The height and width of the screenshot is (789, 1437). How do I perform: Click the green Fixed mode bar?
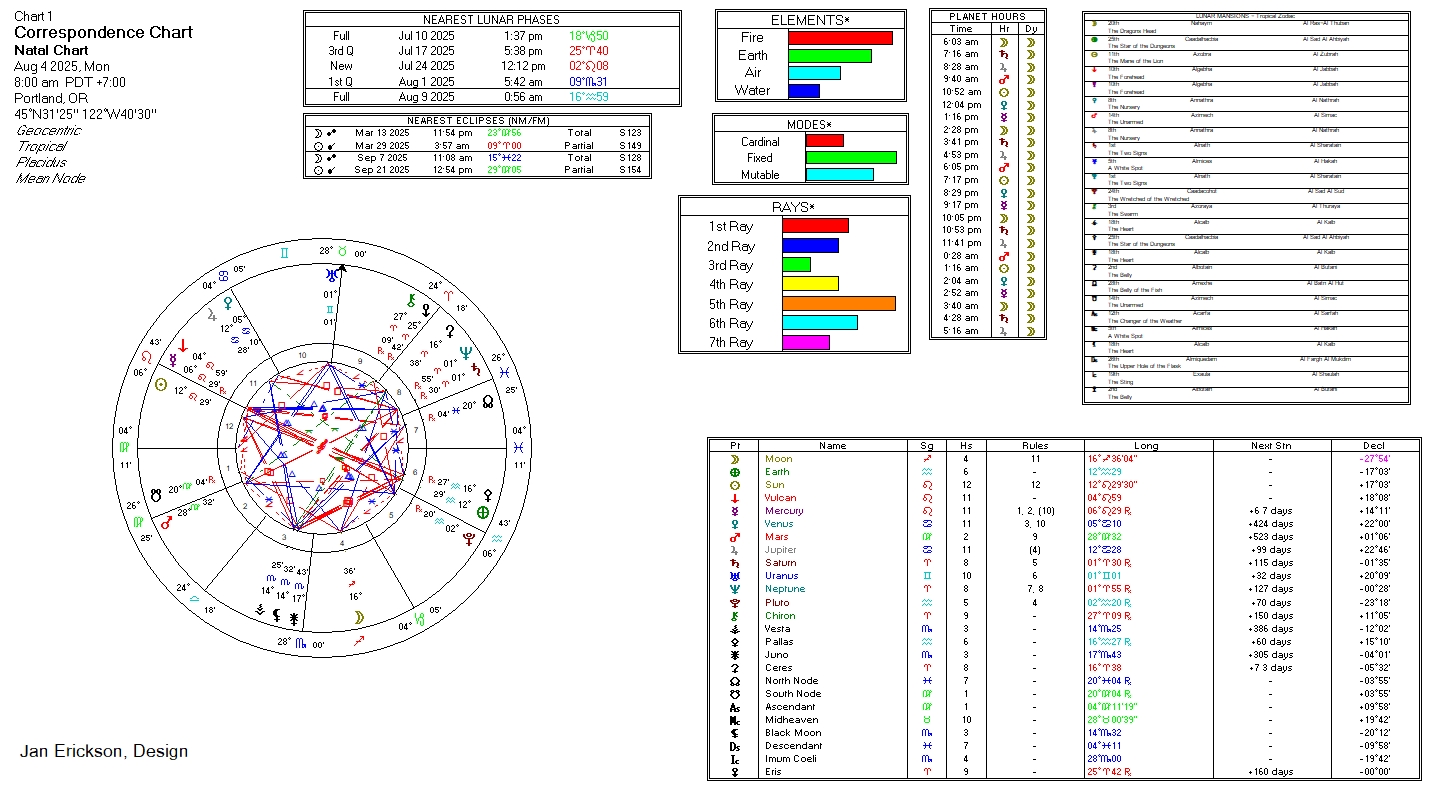click(851, 158)
